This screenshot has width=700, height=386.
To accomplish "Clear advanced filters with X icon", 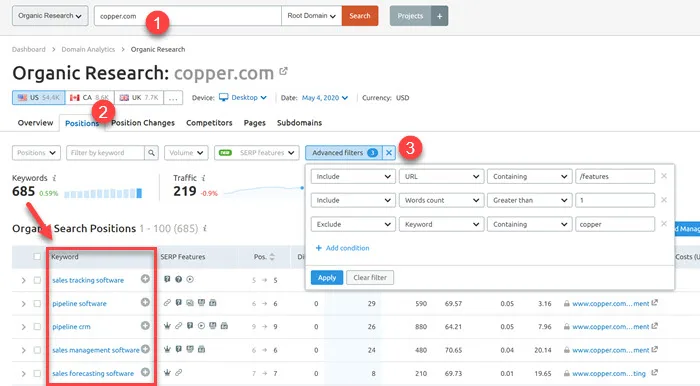I will (389, 153).
